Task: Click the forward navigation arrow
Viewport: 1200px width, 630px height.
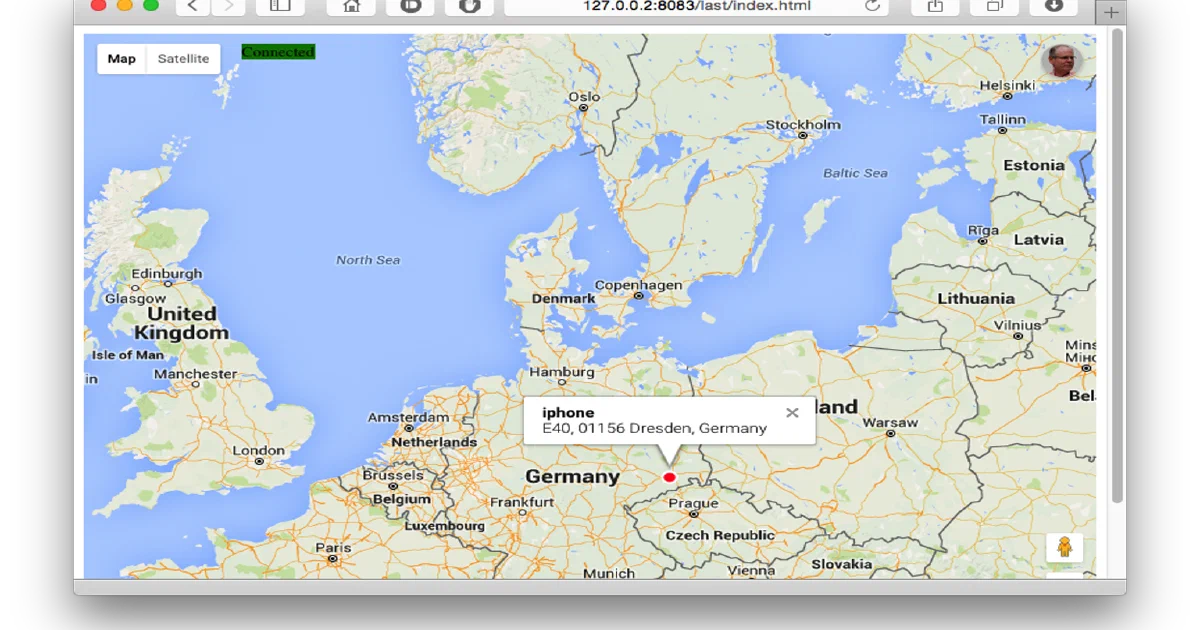Action: pyautogui.click(x=228, y=7)
